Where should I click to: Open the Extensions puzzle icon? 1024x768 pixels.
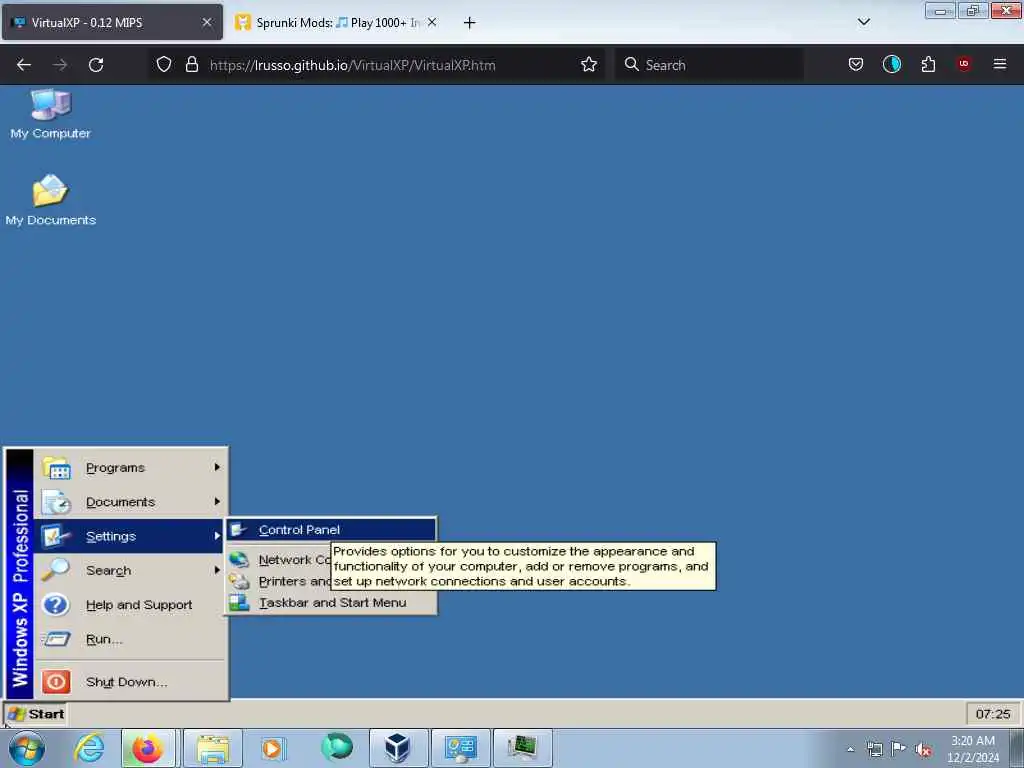[928, 64]
